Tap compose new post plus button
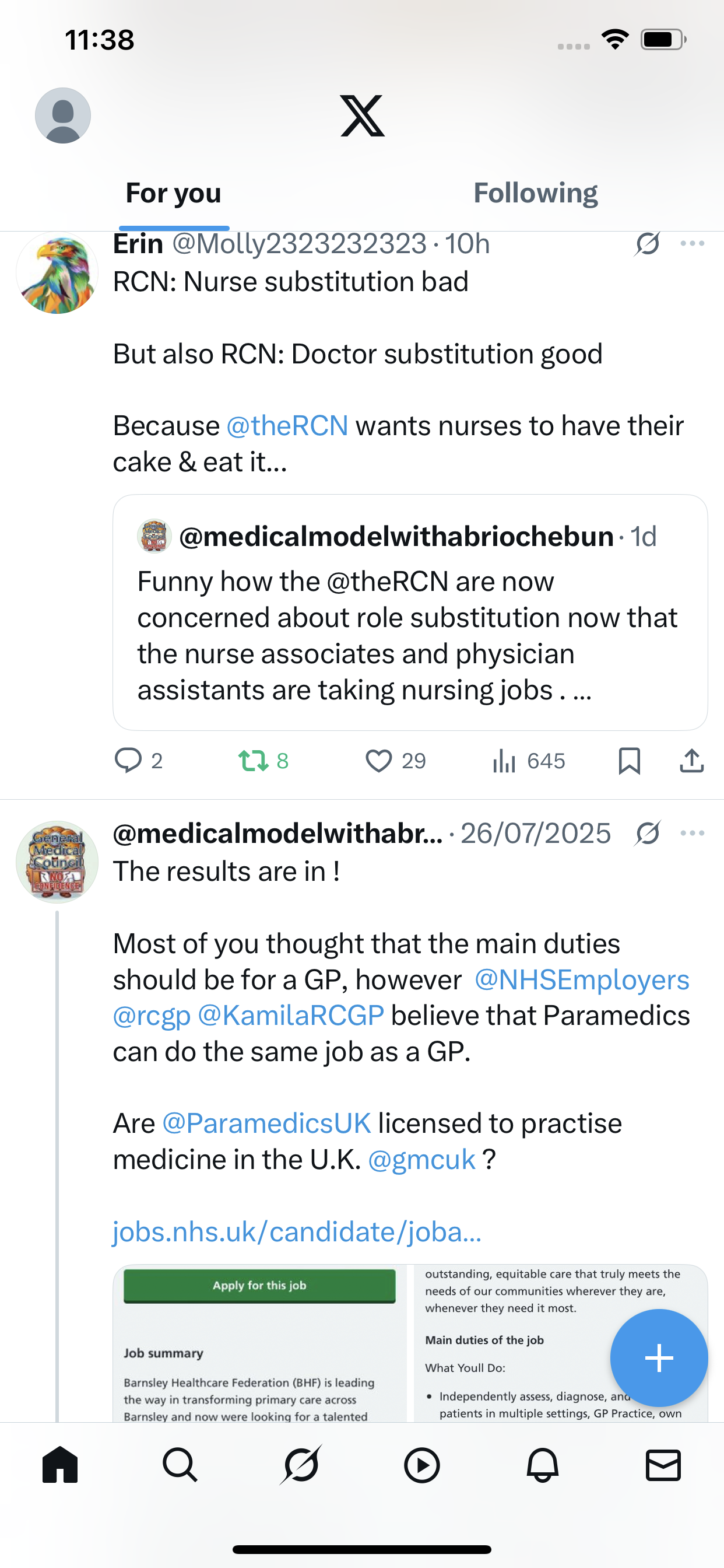 (659, 1358)
